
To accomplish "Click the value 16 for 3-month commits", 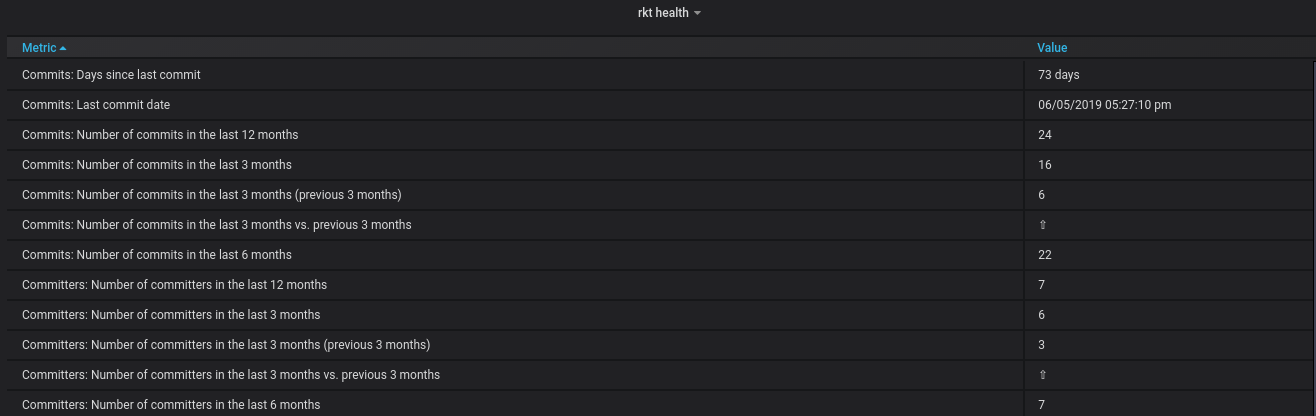I will (x=1045, y=165).
